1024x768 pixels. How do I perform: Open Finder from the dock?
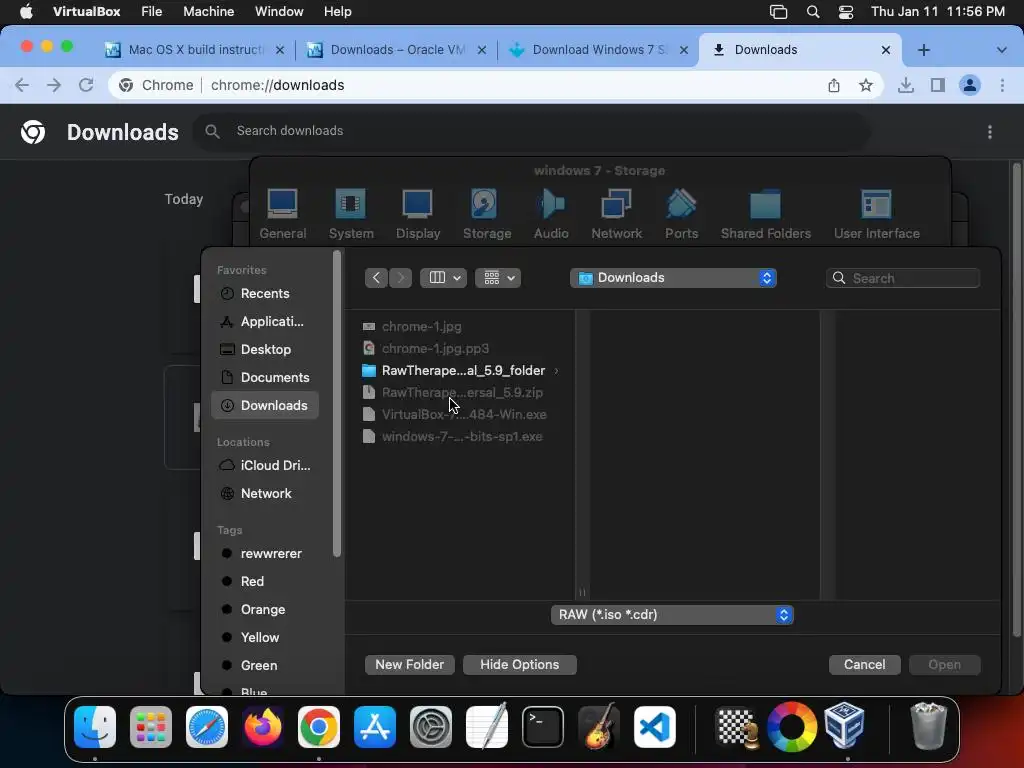(x=95, y=727)
